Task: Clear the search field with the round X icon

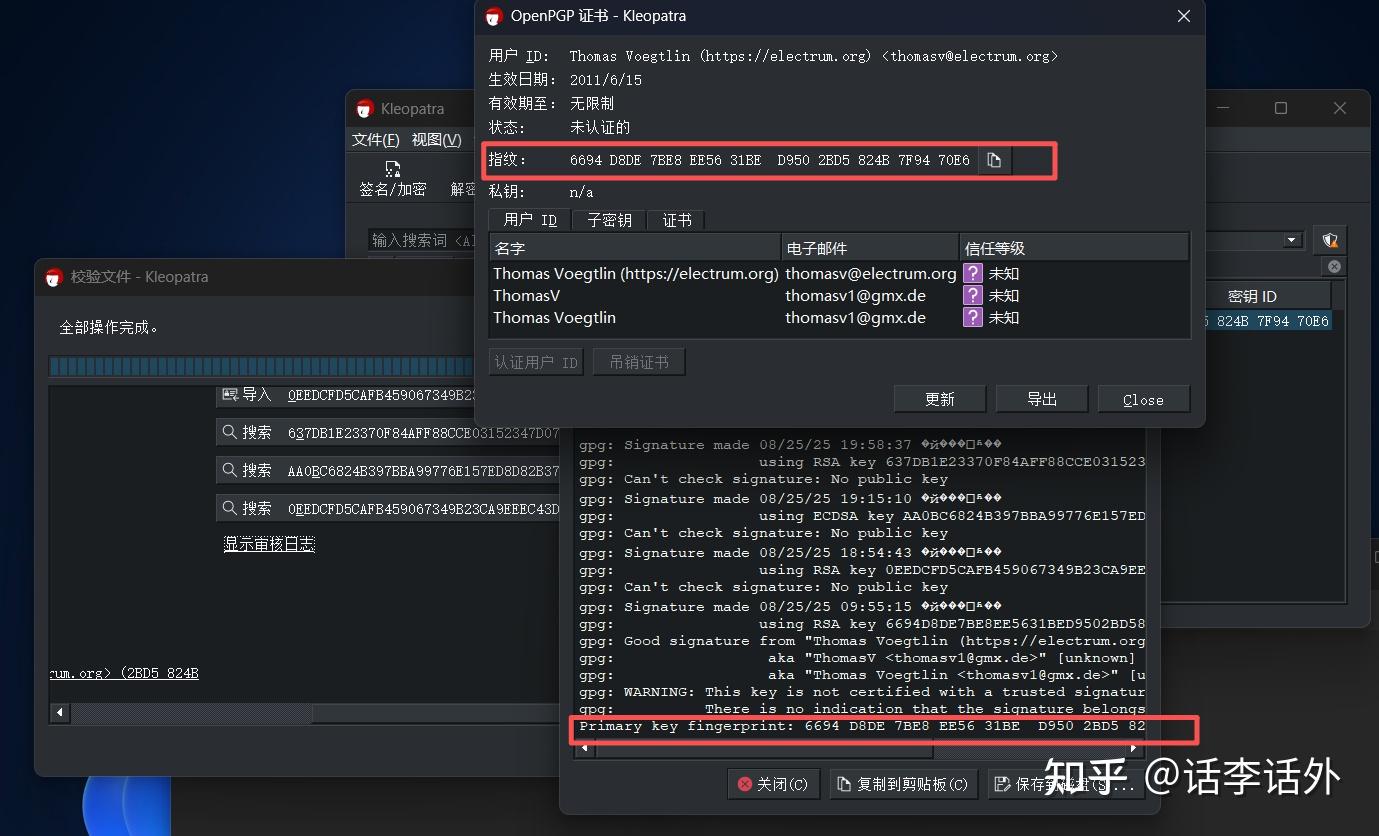Action: 1334,267
